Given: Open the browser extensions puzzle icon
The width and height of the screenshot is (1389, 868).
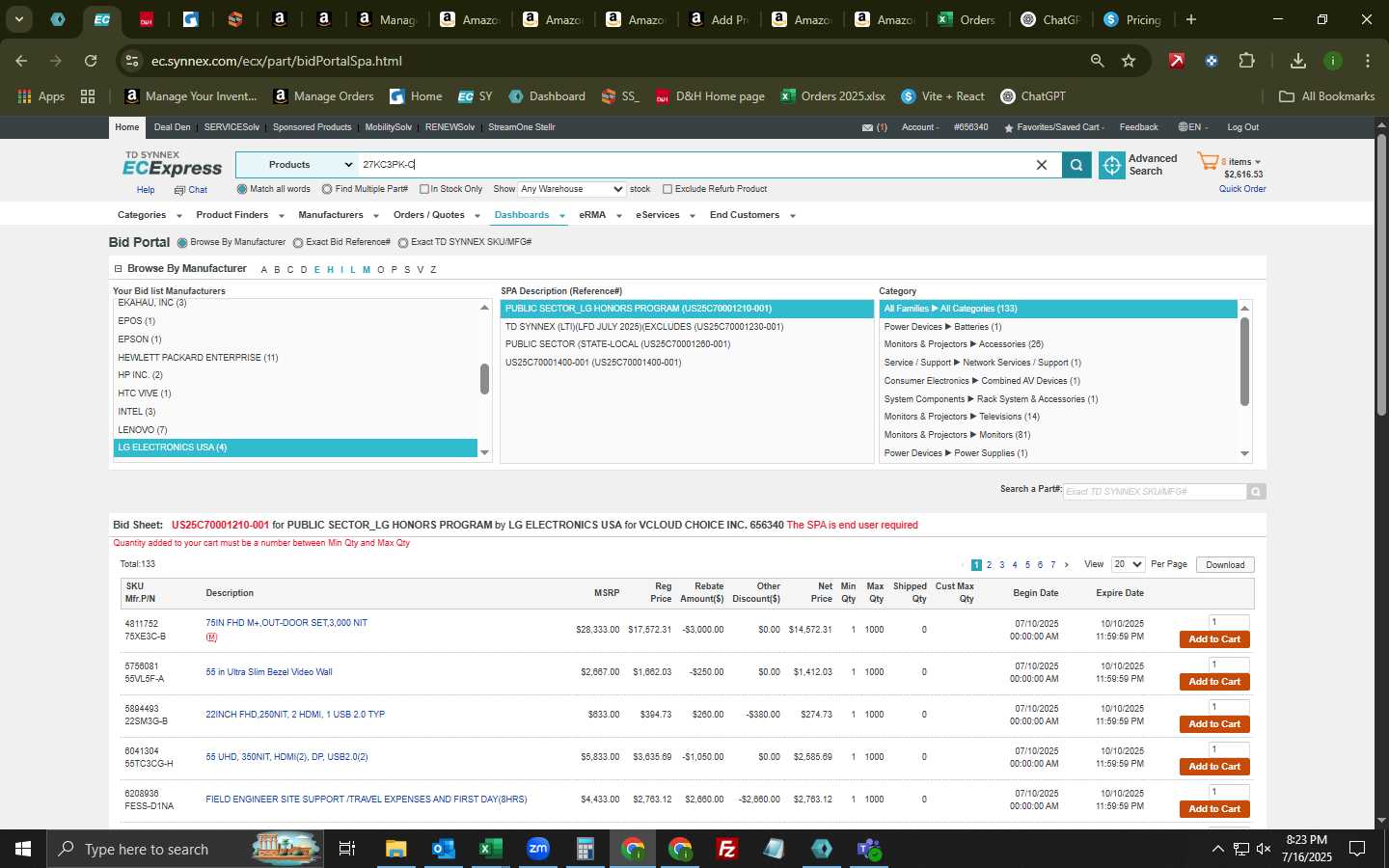Looking at the screenshot, I should tap(1246, 61).
